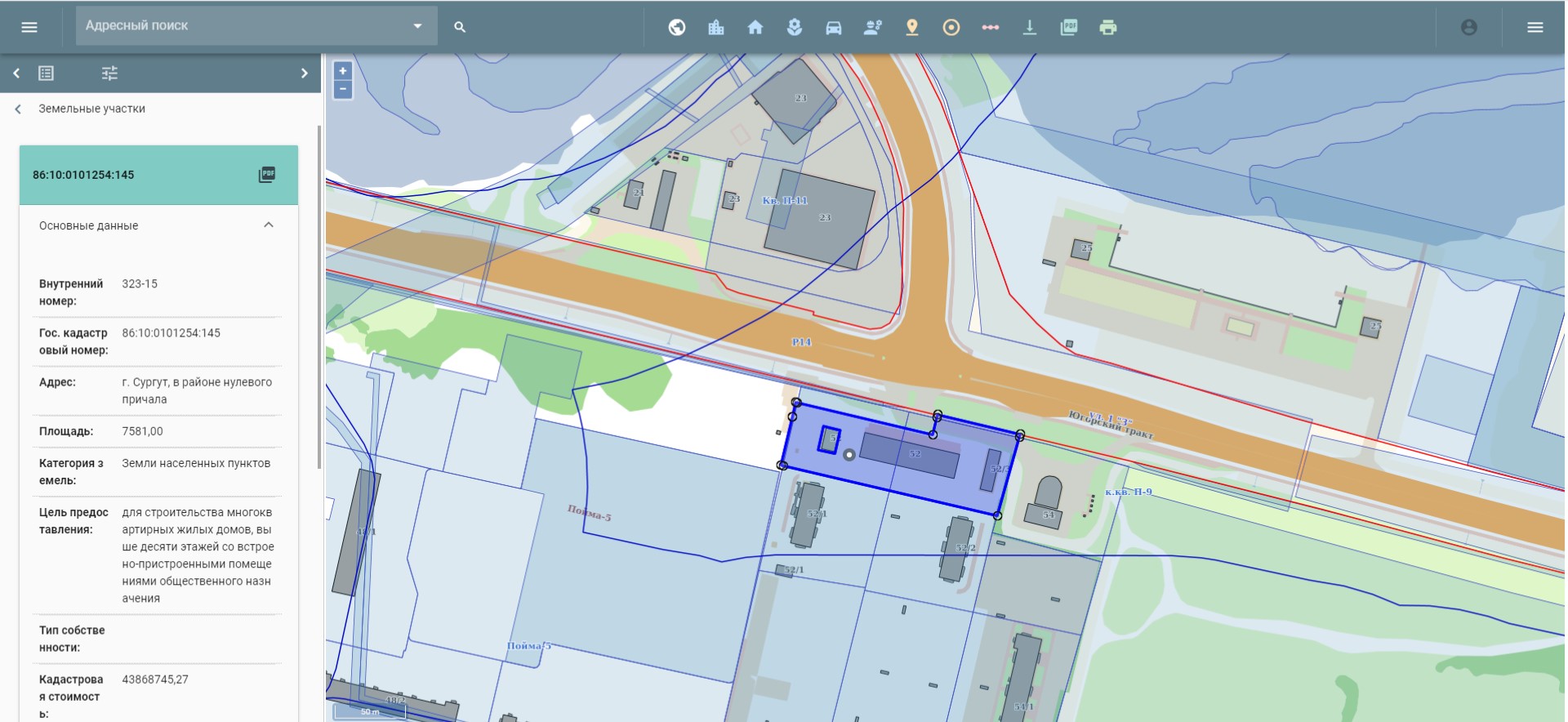The height and width of the screenshot is (722, 1568).
Task: Zoom in on the map
Action: pos(343,71)
